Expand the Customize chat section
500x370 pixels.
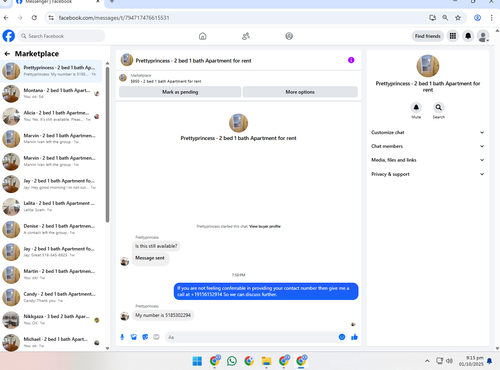[428, 132]
